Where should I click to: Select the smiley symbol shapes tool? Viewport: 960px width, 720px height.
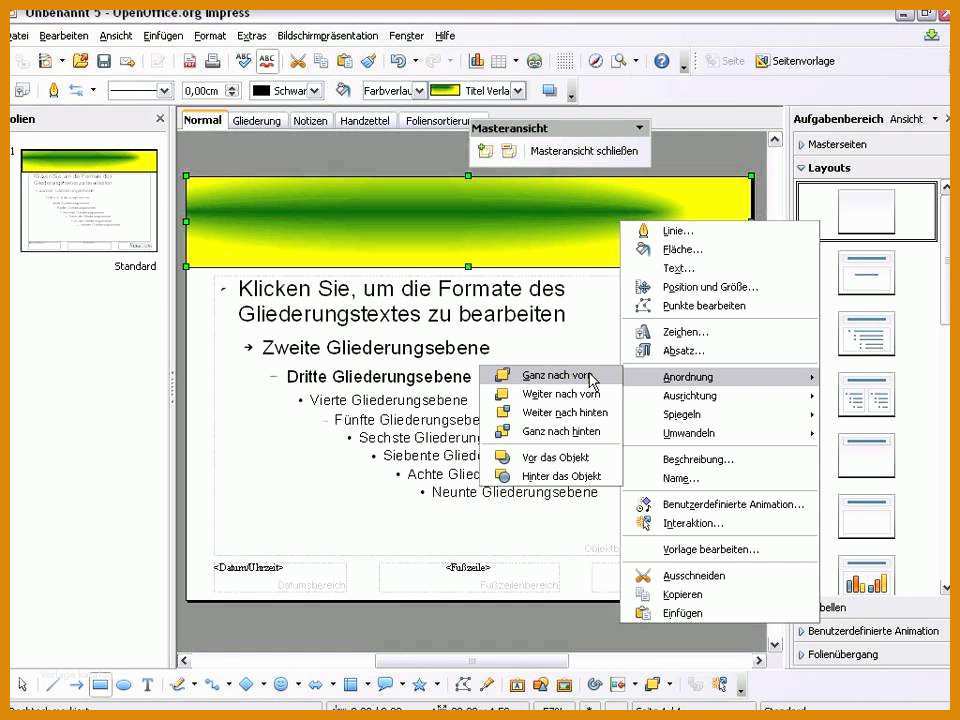tap(280, 684)
